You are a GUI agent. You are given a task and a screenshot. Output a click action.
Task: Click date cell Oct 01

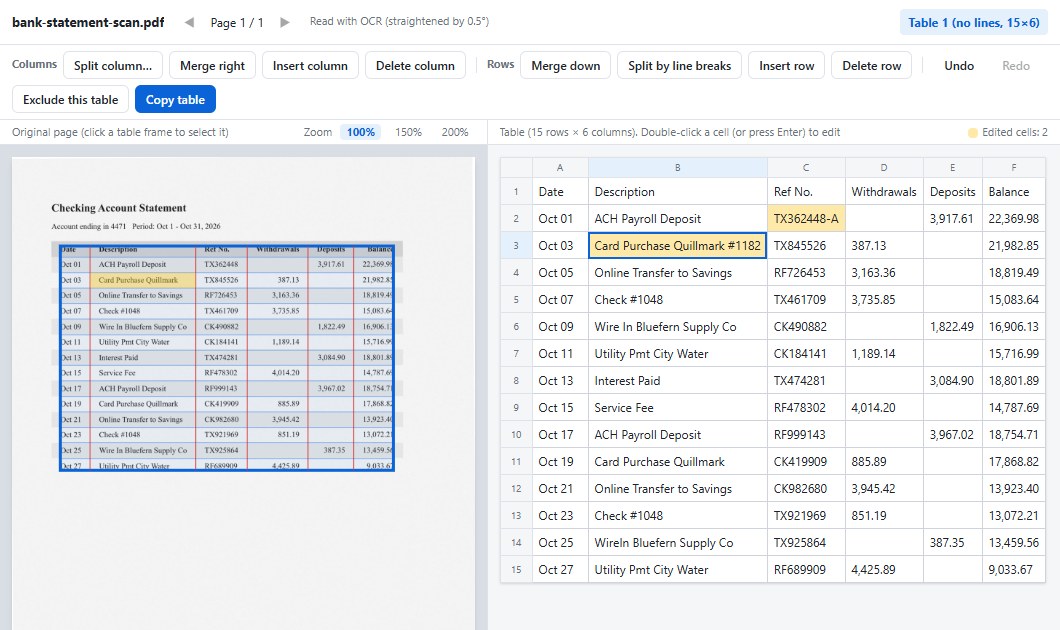pos(560,218)
